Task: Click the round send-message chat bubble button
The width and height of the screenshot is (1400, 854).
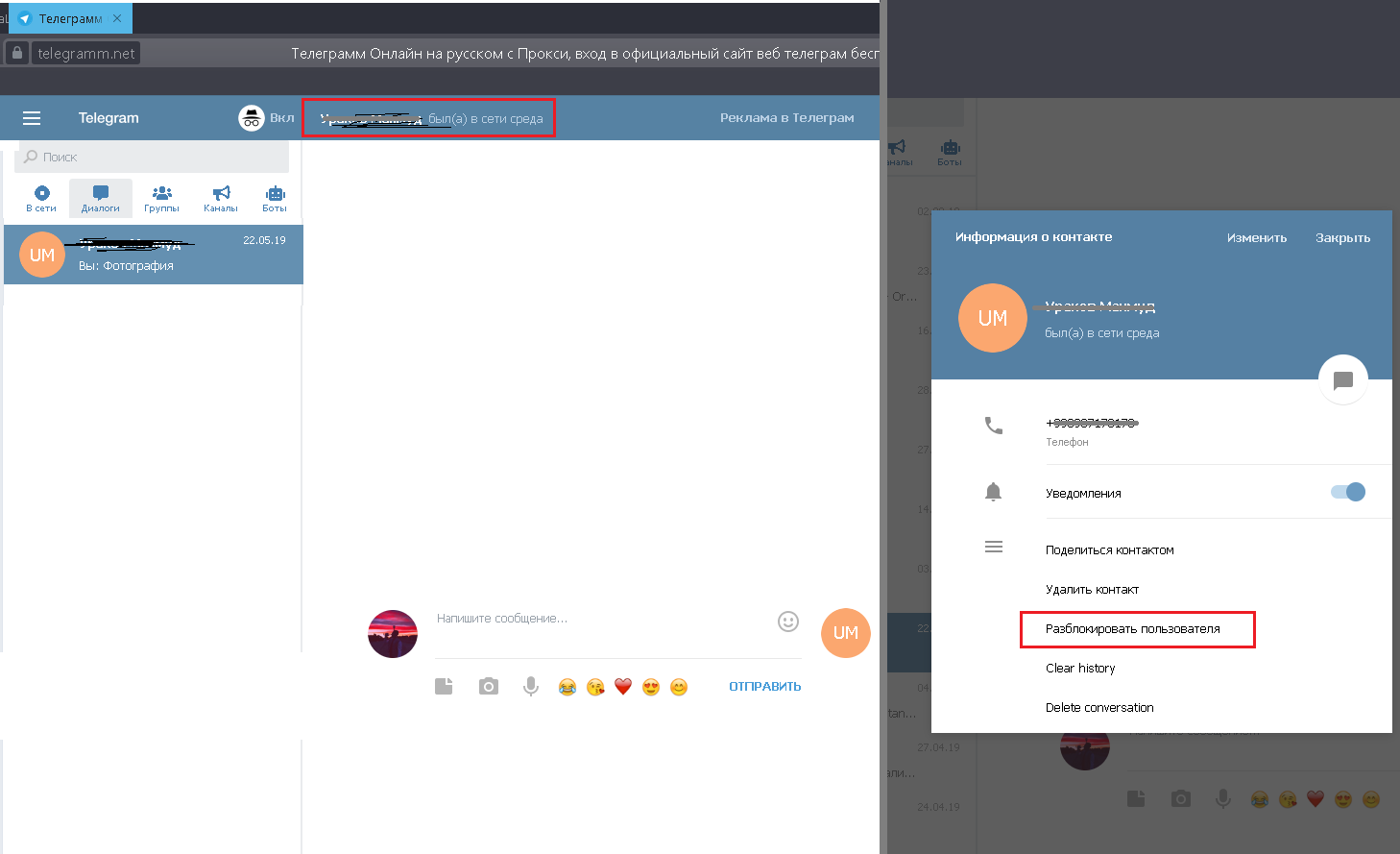Action: [1343, 379]
